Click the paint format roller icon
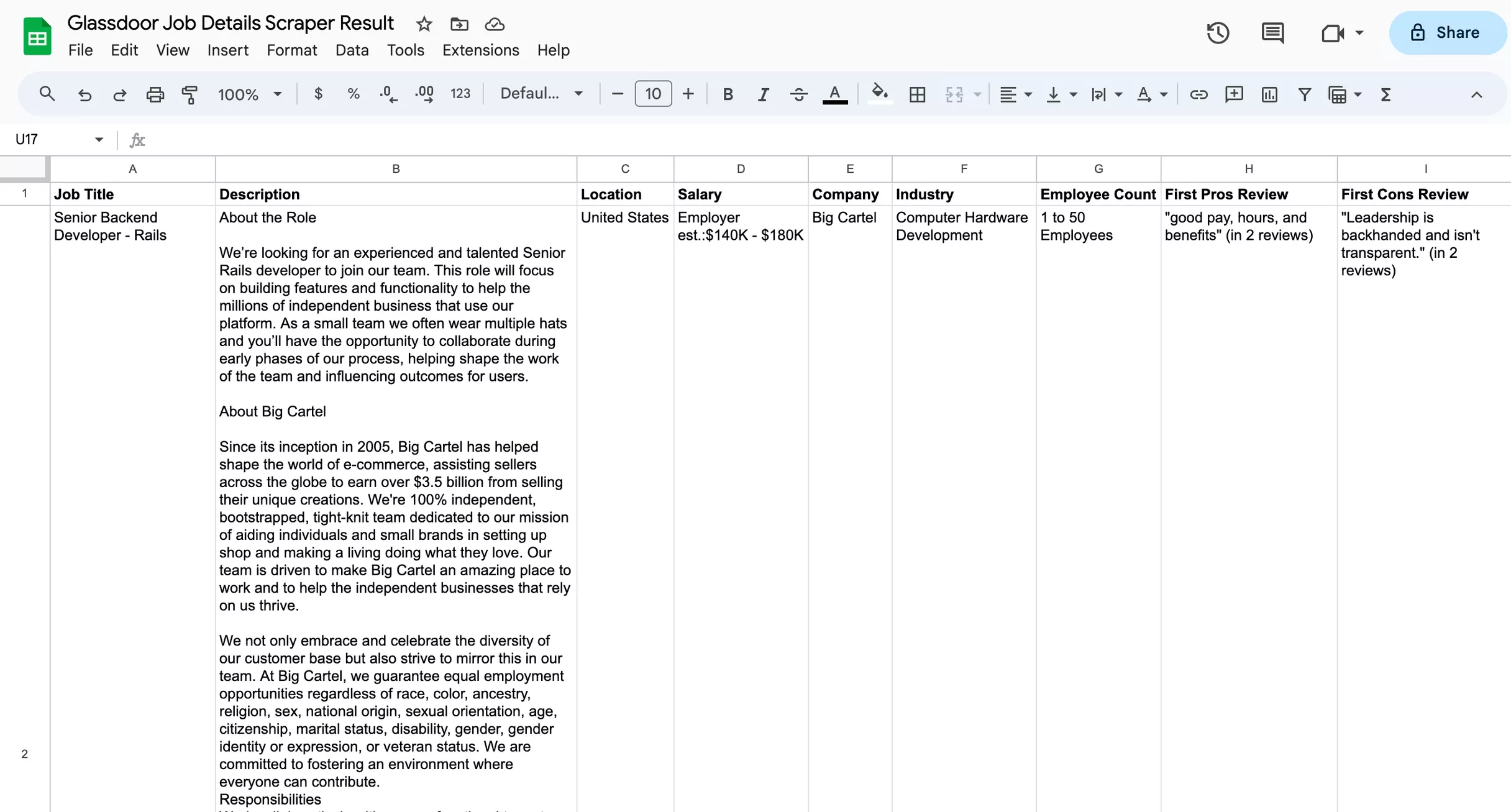1511x812 pixels. click(189, 94)
